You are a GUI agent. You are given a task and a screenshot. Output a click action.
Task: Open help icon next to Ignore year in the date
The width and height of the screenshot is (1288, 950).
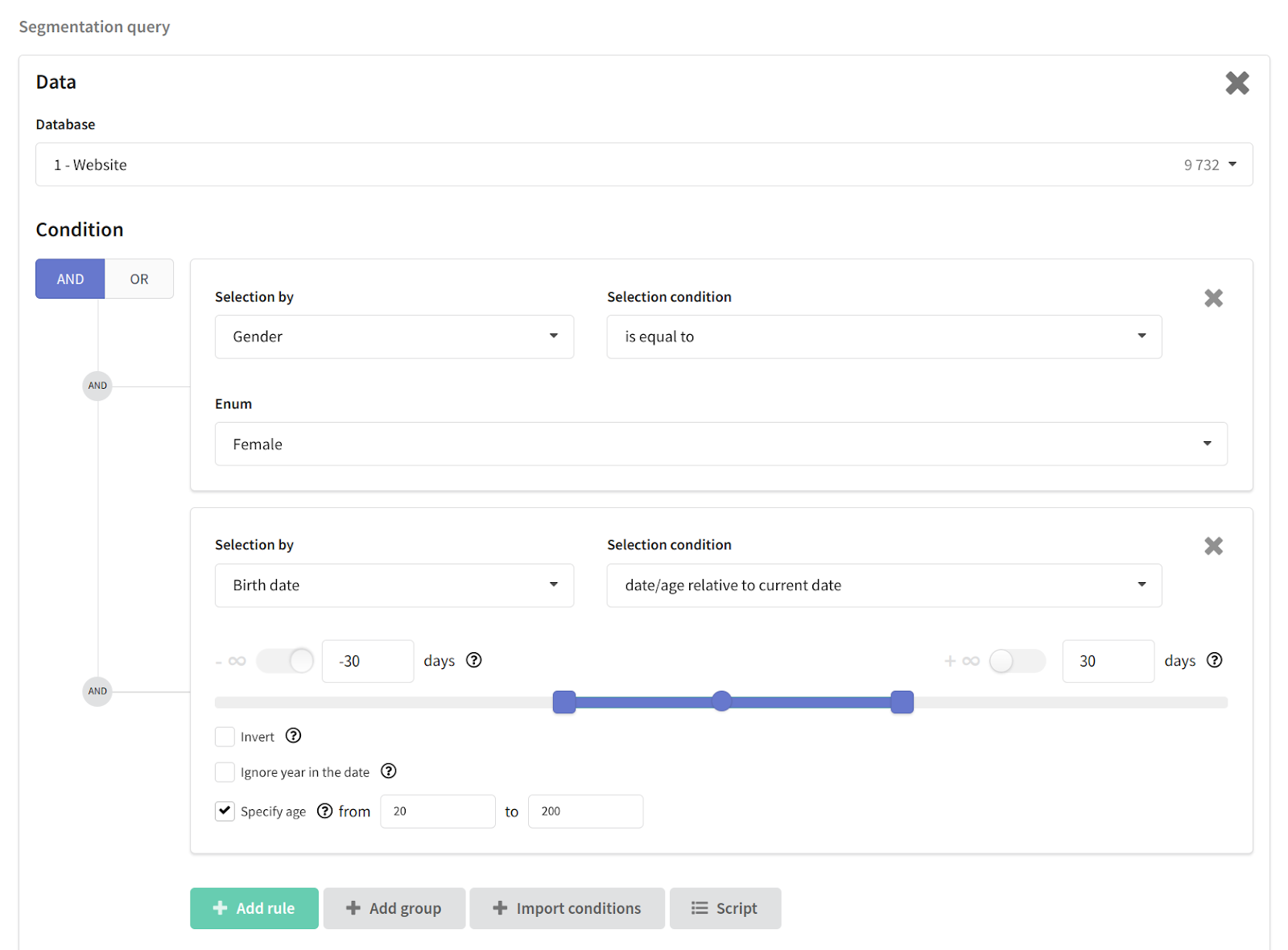click(389, 771)
